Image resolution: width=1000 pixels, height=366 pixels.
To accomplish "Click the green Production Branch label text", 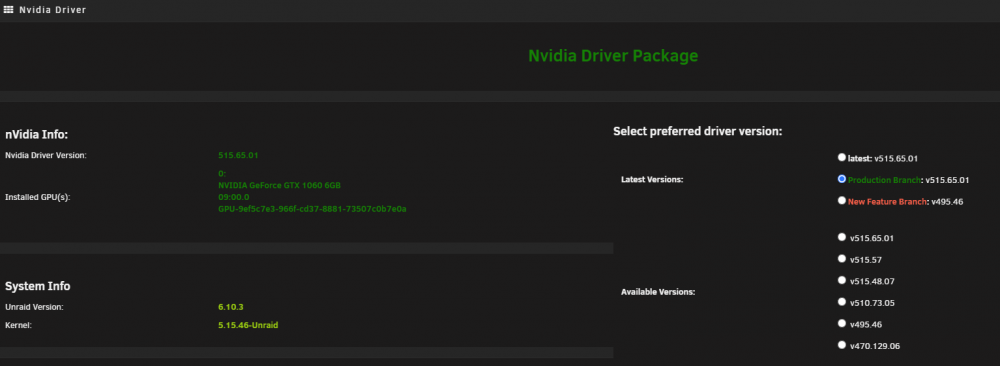I will click(x=885, y=180).
